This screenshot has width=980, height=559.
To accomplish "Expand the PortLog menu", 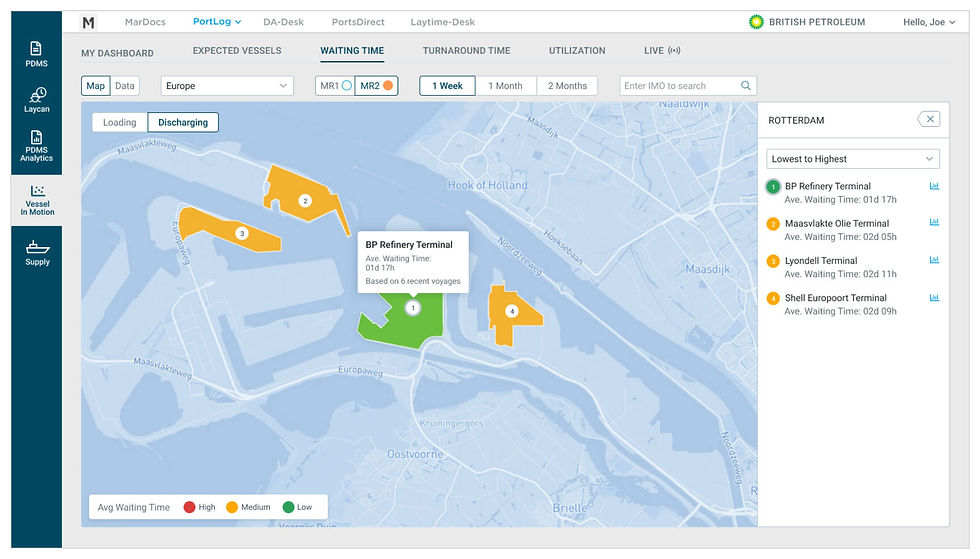I will click(x=217, y=21).
